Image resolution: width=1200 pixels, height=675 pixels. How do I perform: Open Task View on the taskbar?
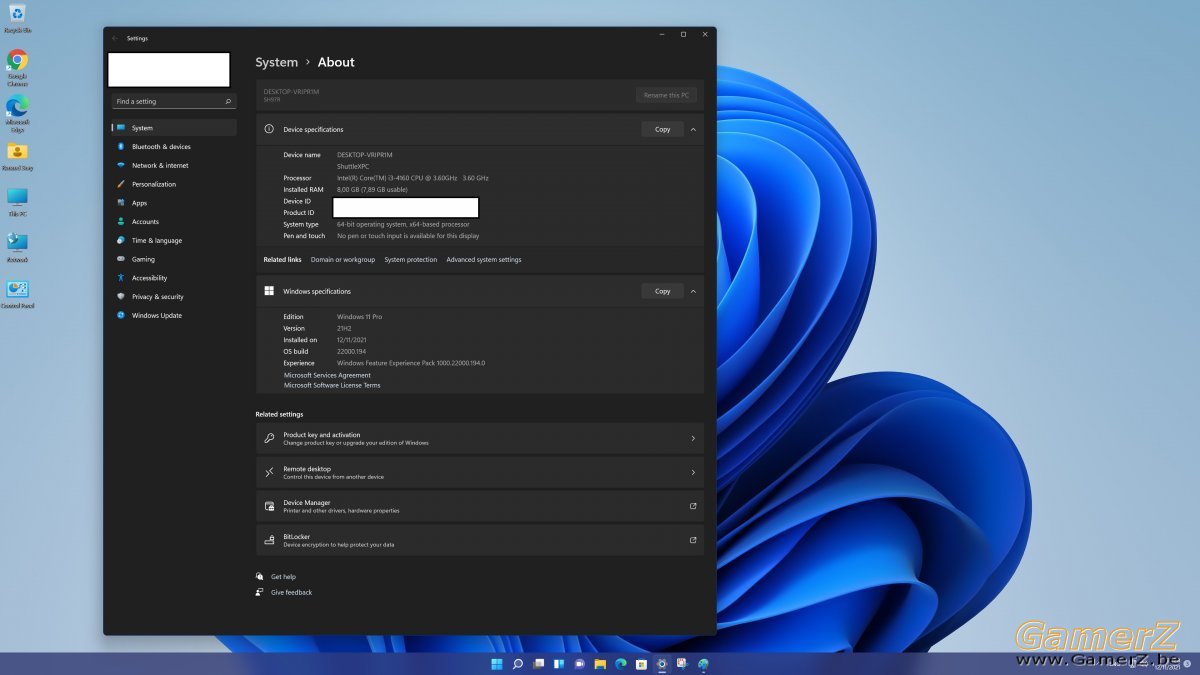point(538,664)
